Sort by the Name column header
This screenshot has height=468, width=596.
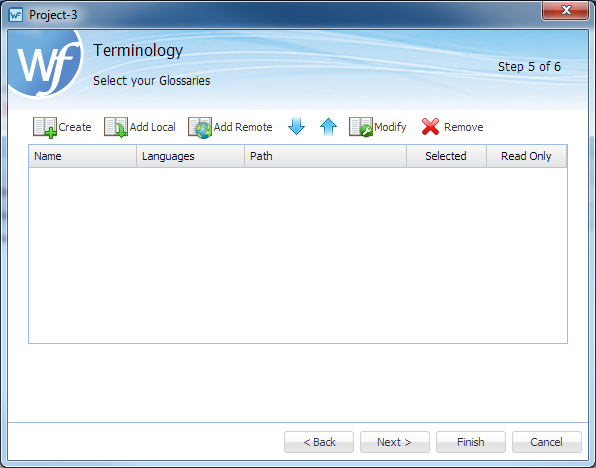(x=82, y=156)
